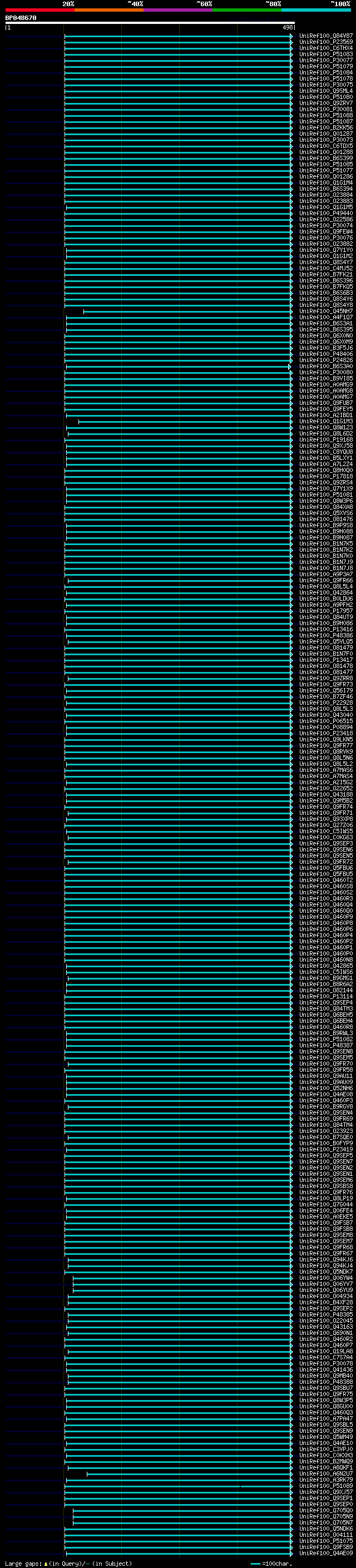The image size is (356, 1568).
Task: Open hit UniRef100_Q8L6D2
Action: pos(326,433)
